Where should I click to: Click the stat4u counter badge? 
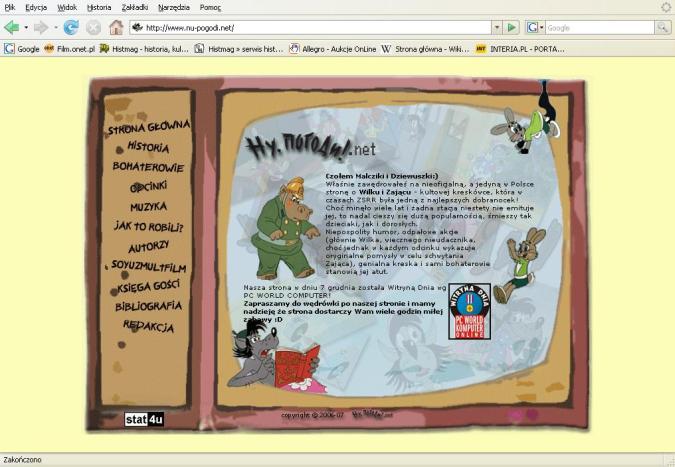pyautogui.click(x=144, y=419)
